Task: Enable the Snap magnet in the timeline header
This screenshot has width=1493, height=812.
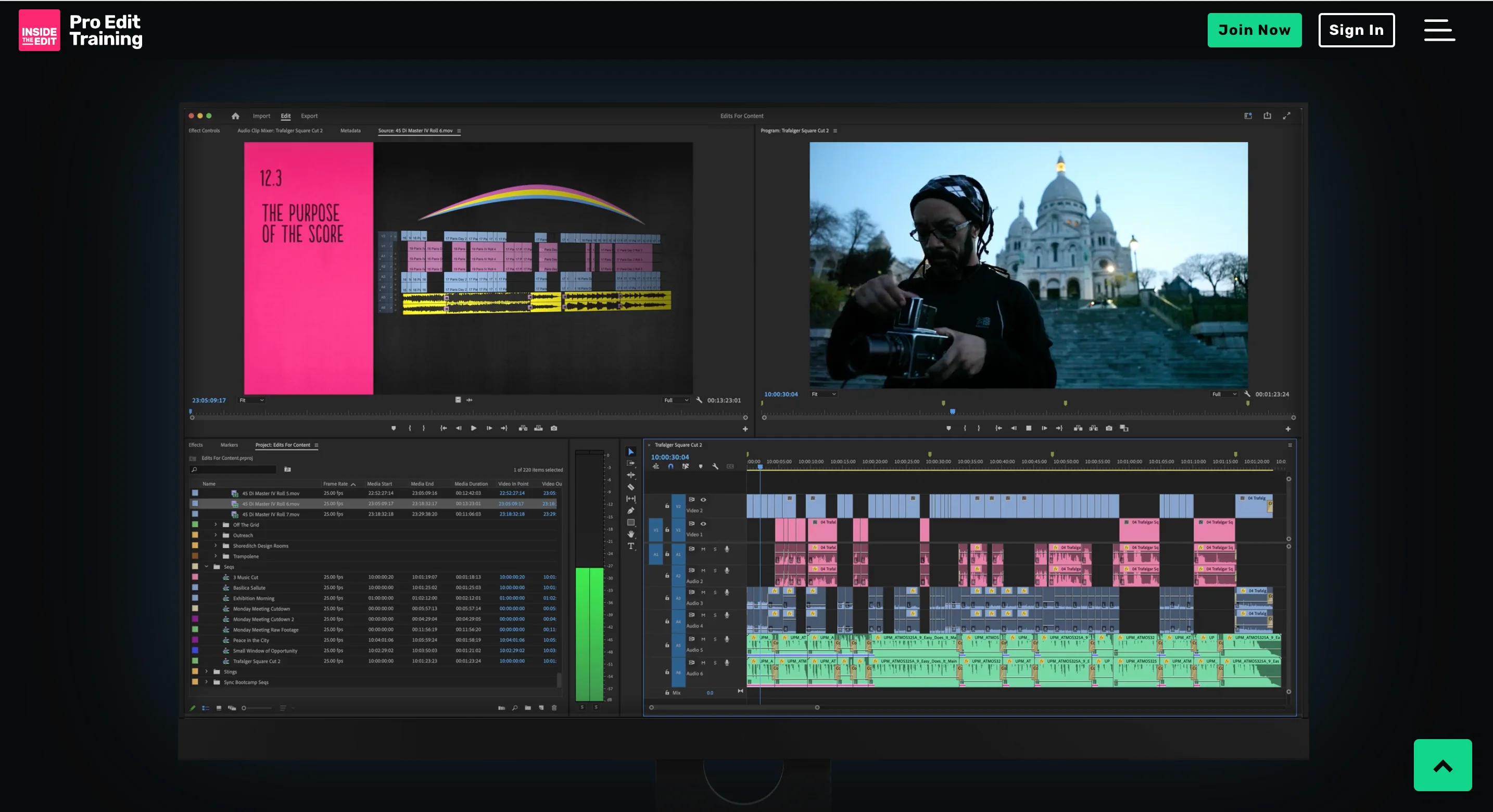Action: 670,467
